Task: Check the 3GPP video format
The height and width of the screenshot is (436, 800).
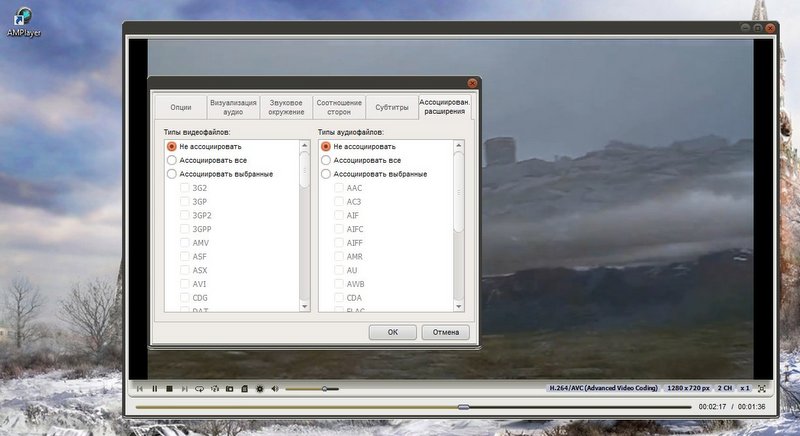Action: pyautogui.click(x=185, y=229)
